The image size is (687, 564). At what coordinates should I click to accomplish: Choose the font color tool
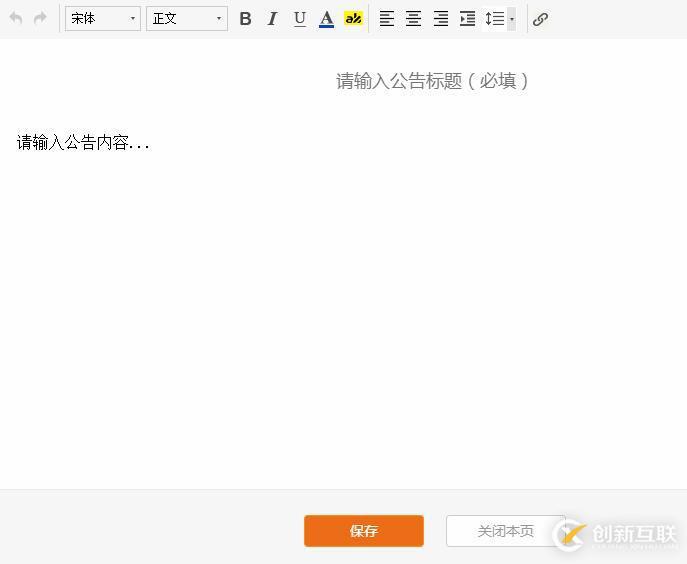(326, 19)
